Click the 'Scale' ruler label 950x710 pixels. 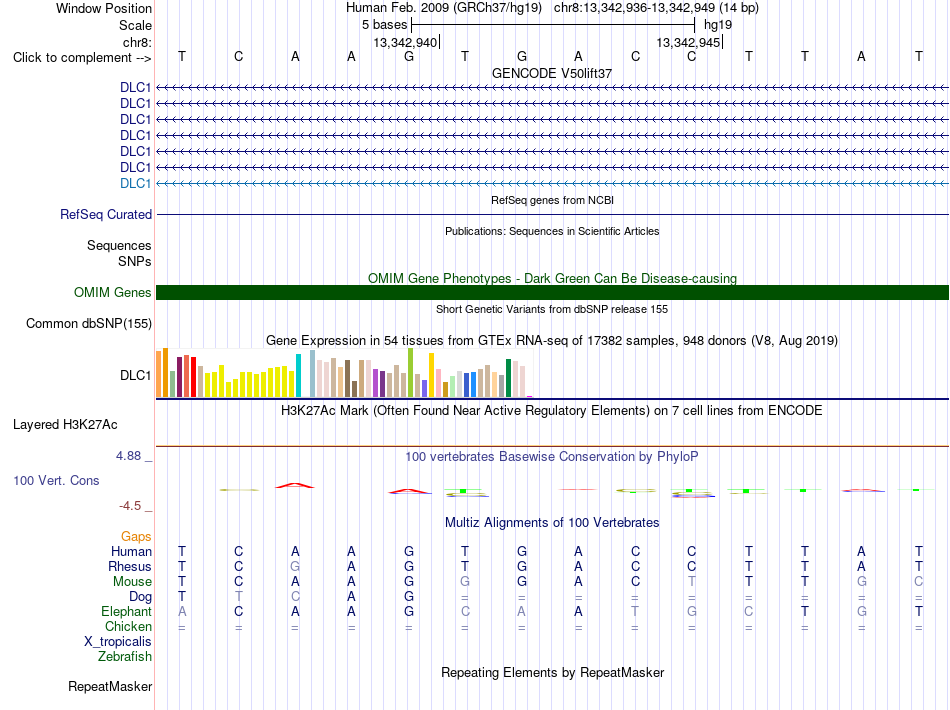tap(135, 25)
